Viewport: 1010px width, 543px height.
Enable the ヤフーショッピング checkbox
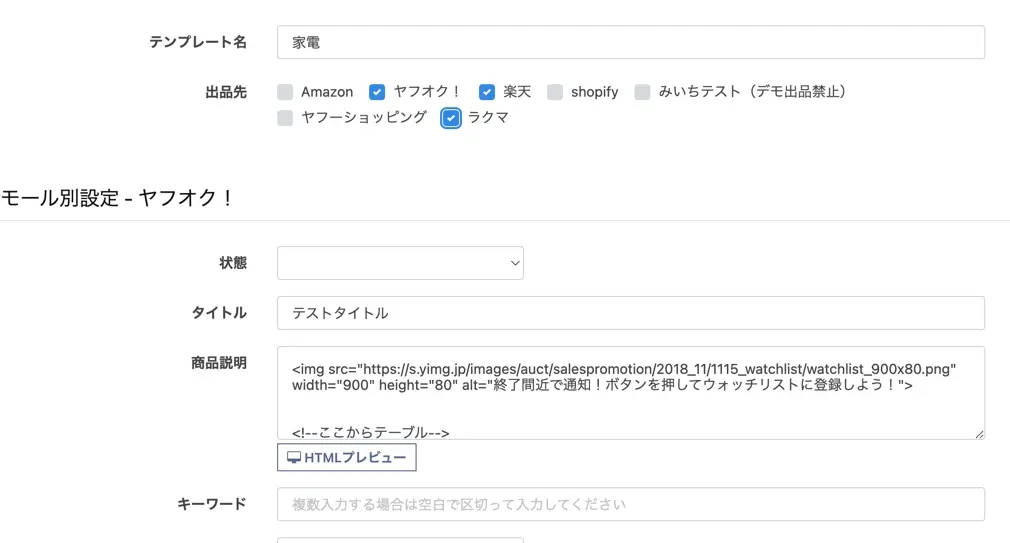(x=286, y=118)
